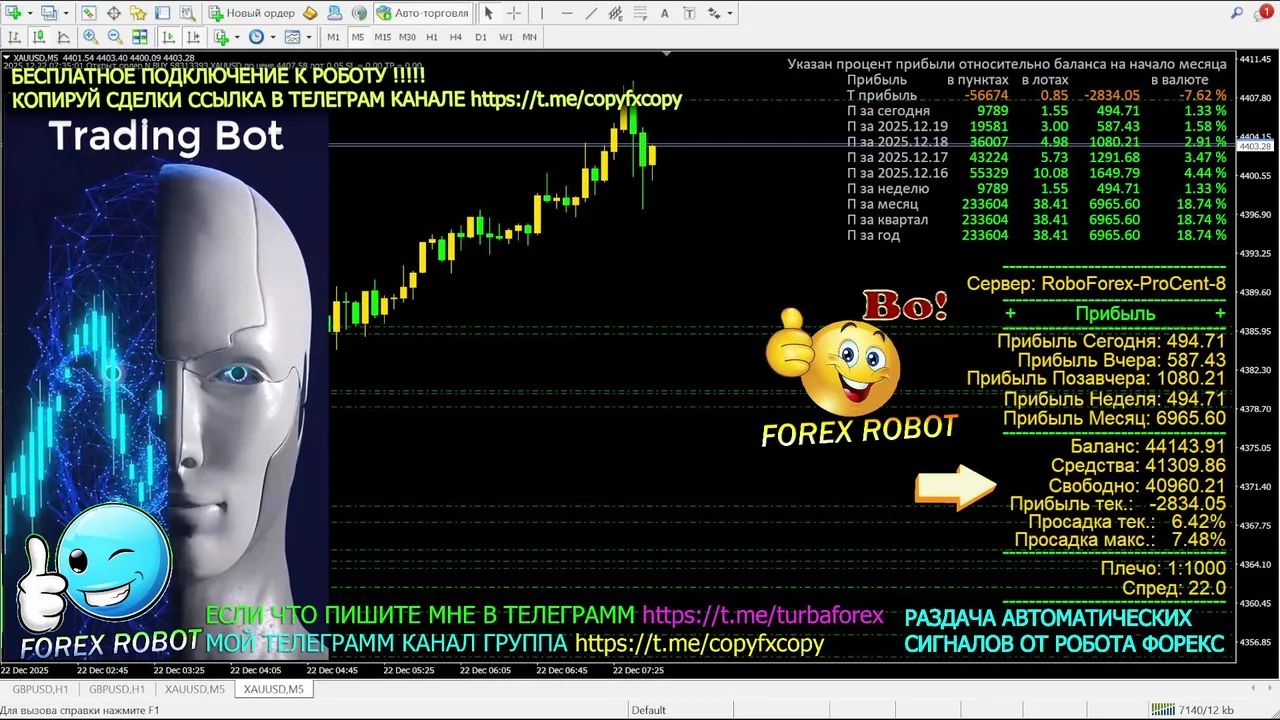Toggle the Terminal panel icon
This screenshot has width=1280, height=720.
pyautogui.click(x=162, y=13)
